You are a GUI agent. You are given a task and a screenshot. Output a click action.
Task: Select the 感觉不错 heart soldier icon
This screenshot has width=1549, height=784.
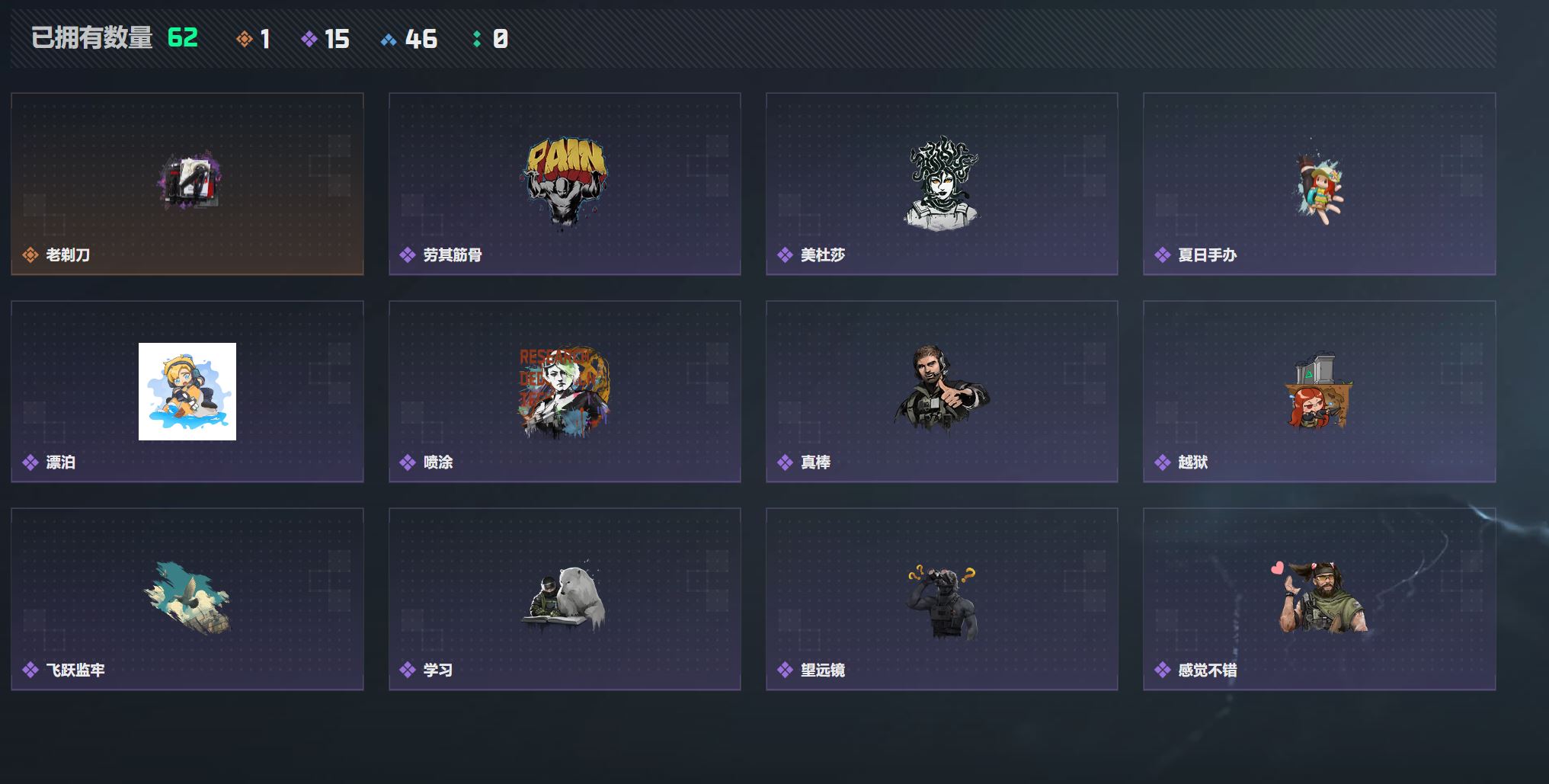[1320, 597]
